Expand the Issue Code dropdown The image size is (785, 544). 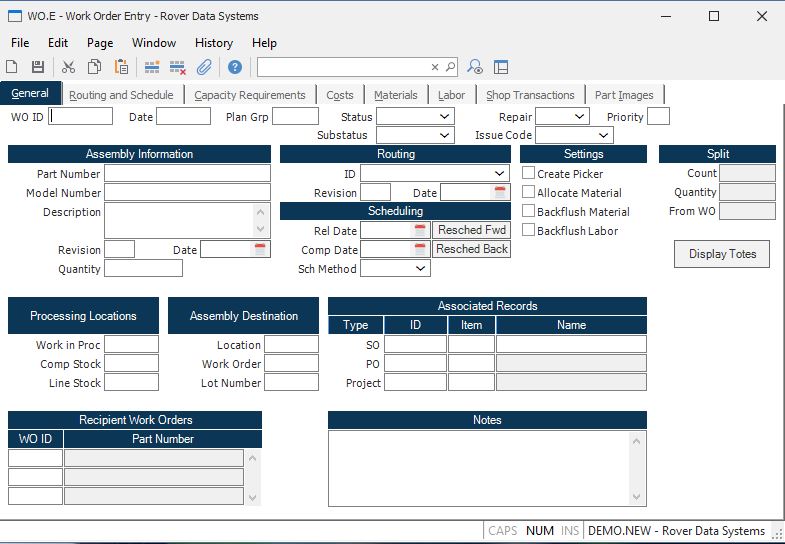coord(603,136)
